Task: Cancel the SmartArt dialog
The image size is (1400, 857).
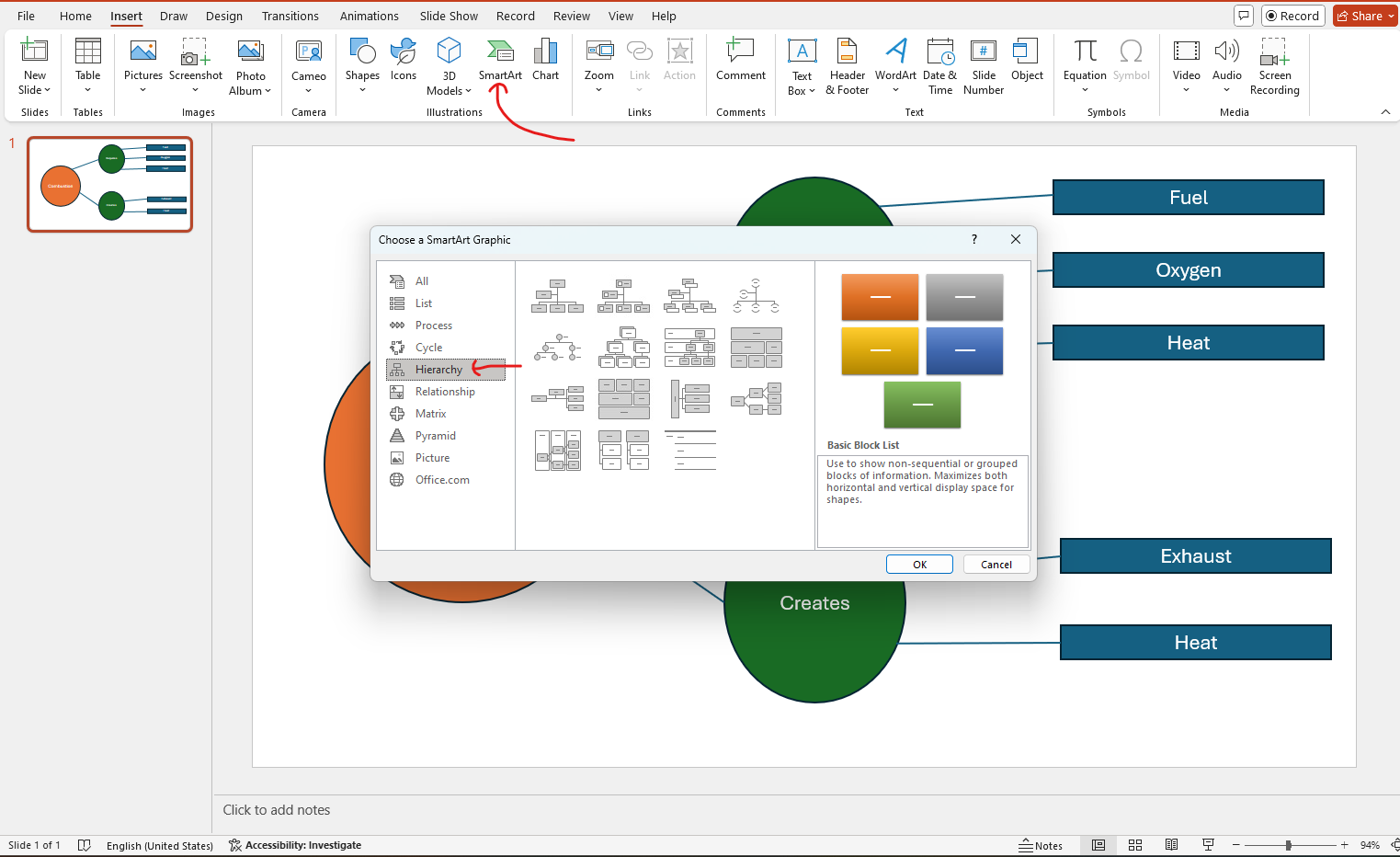Action: point(996,564)
